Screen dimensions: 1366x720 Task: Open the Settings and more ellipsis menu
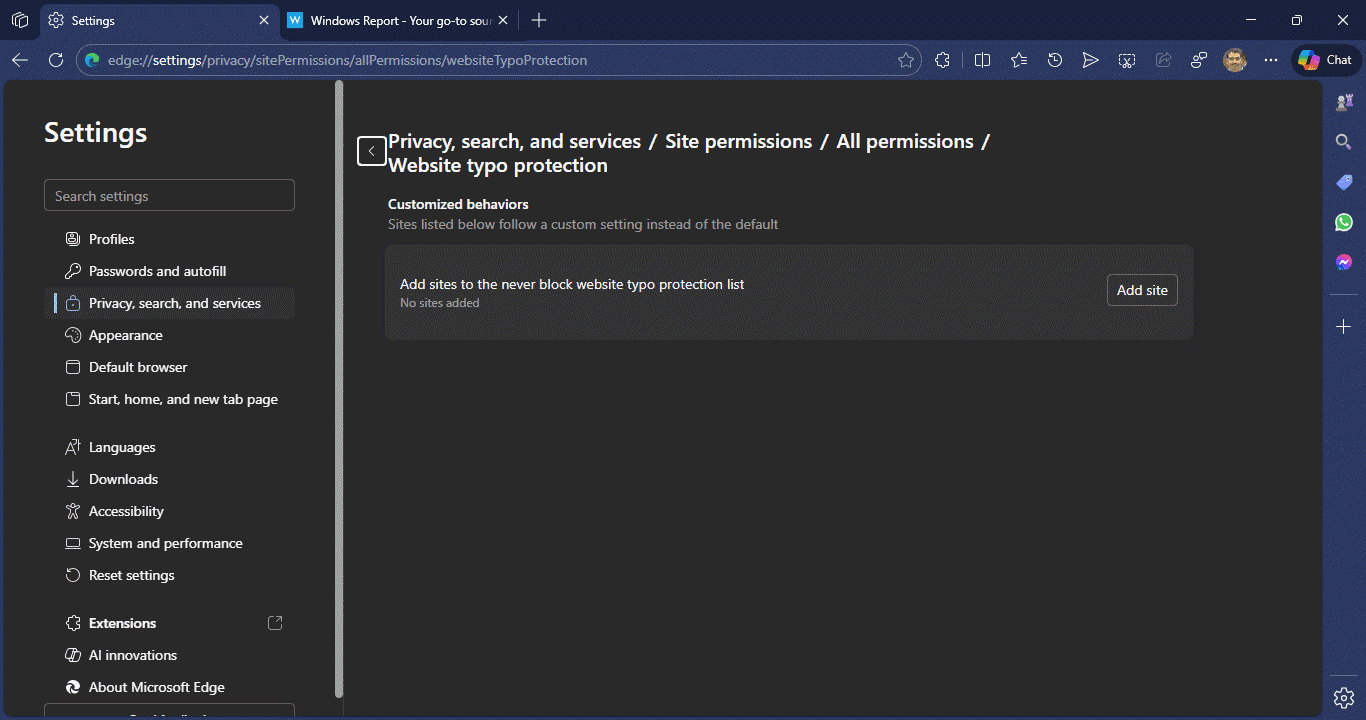(x=1271, y=60)
